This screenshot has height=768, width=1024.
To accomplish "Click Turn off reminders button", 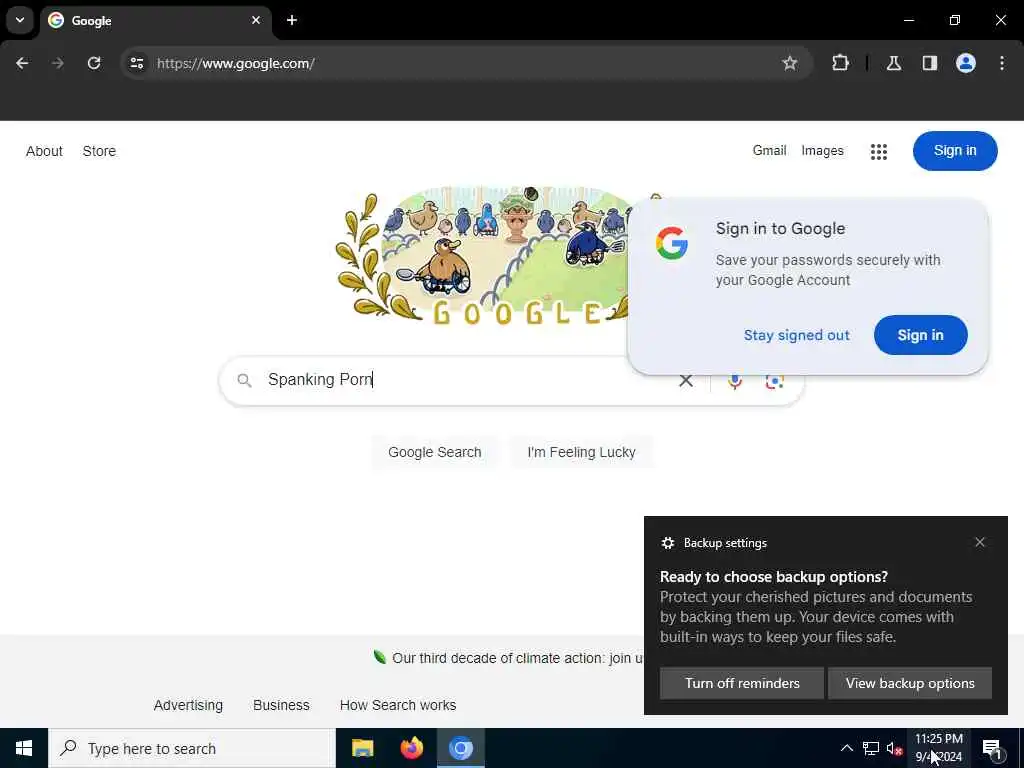I will [742, 683].
